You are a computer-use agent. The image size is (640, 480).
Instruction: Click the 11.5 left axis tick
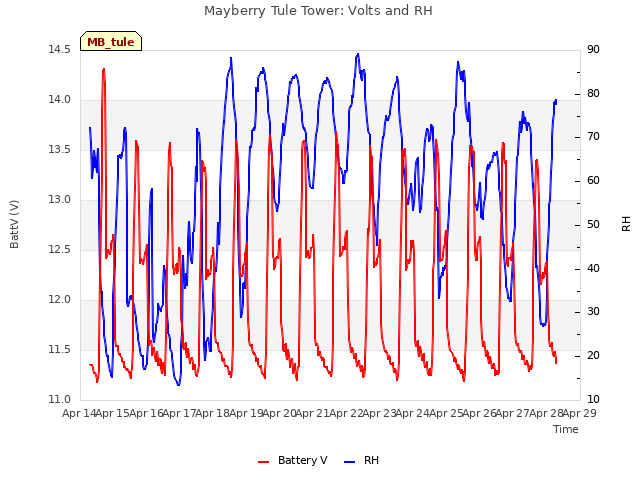pos(60,349)
